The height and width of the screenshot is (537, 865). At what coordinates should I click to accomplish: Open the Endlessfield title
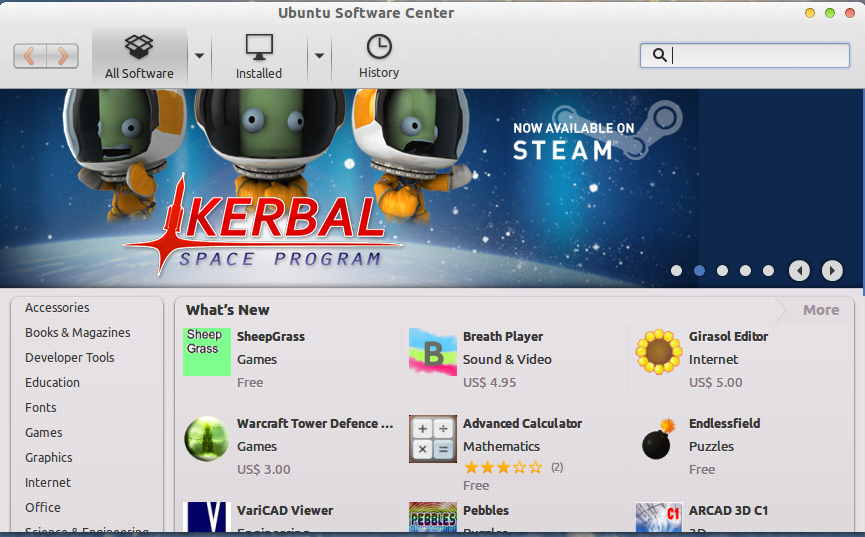(724, 423)
